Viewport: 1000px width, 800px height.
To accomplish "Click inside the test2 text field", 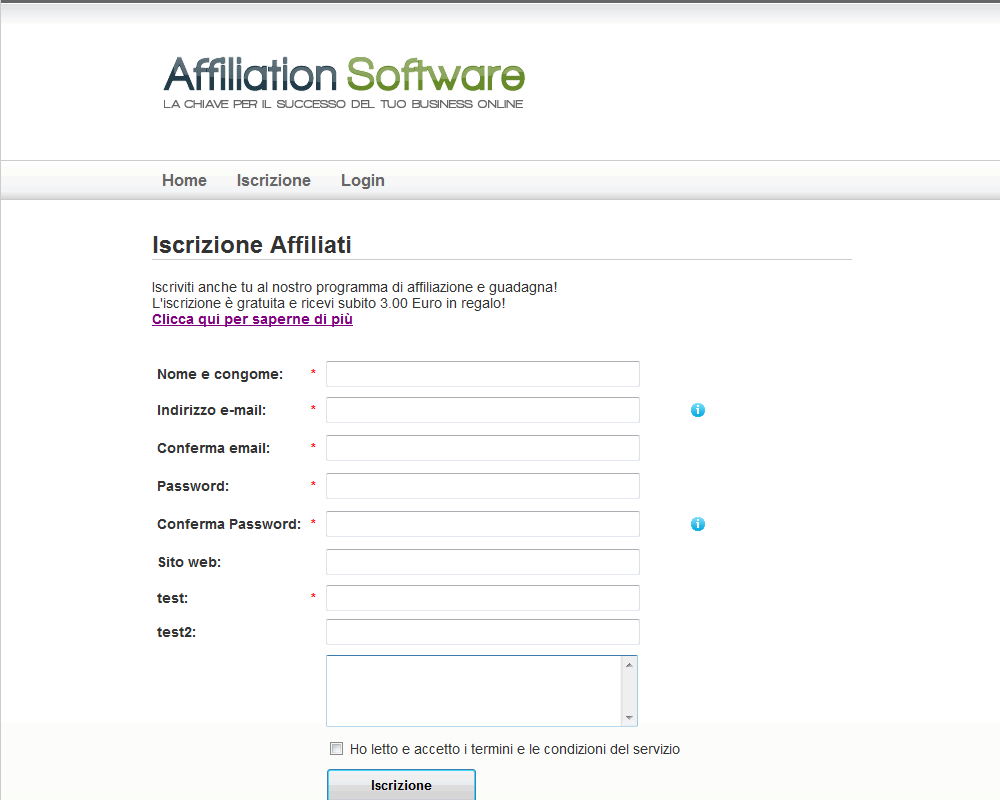I will pos(482,632).
